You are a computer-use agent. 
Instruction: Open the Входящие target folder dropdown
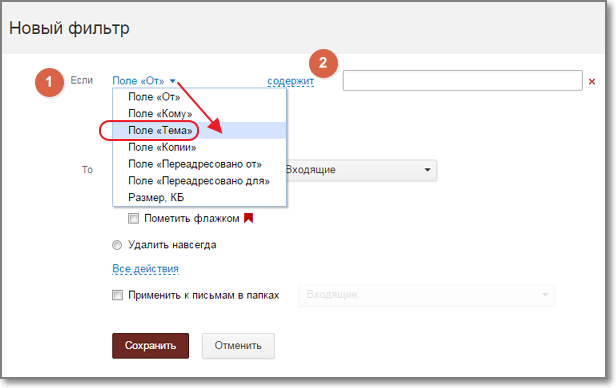pyautogui.click(x=361, y=170)
